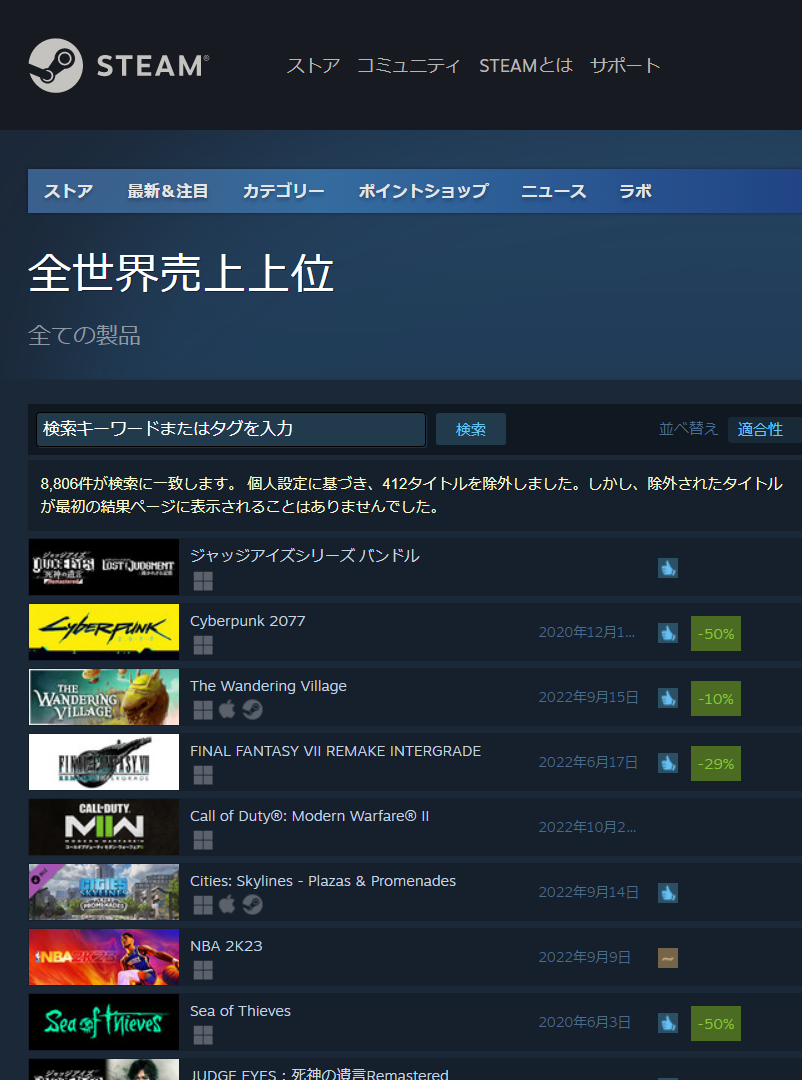Click thumbs-up review icon for ジャッジアイズシリーズ バンドル

click(x=668, y=568)
